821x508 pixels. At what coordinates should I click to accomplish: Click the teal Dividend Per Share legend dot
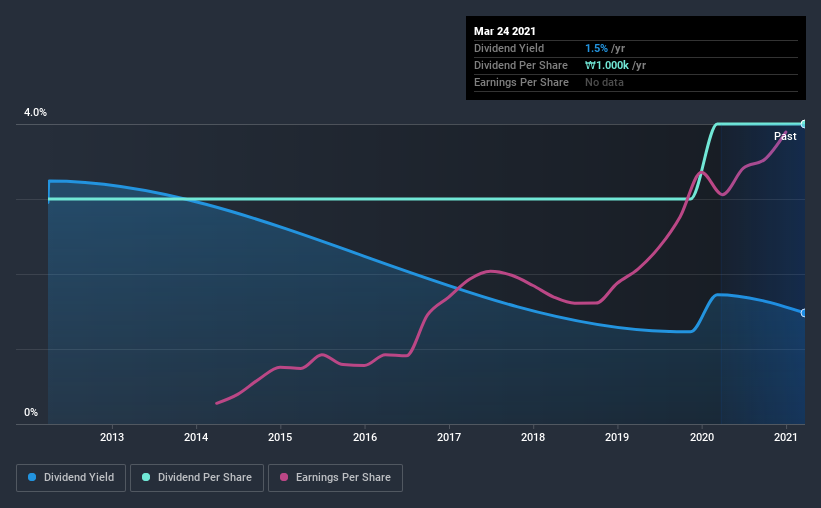pos(146,477)
